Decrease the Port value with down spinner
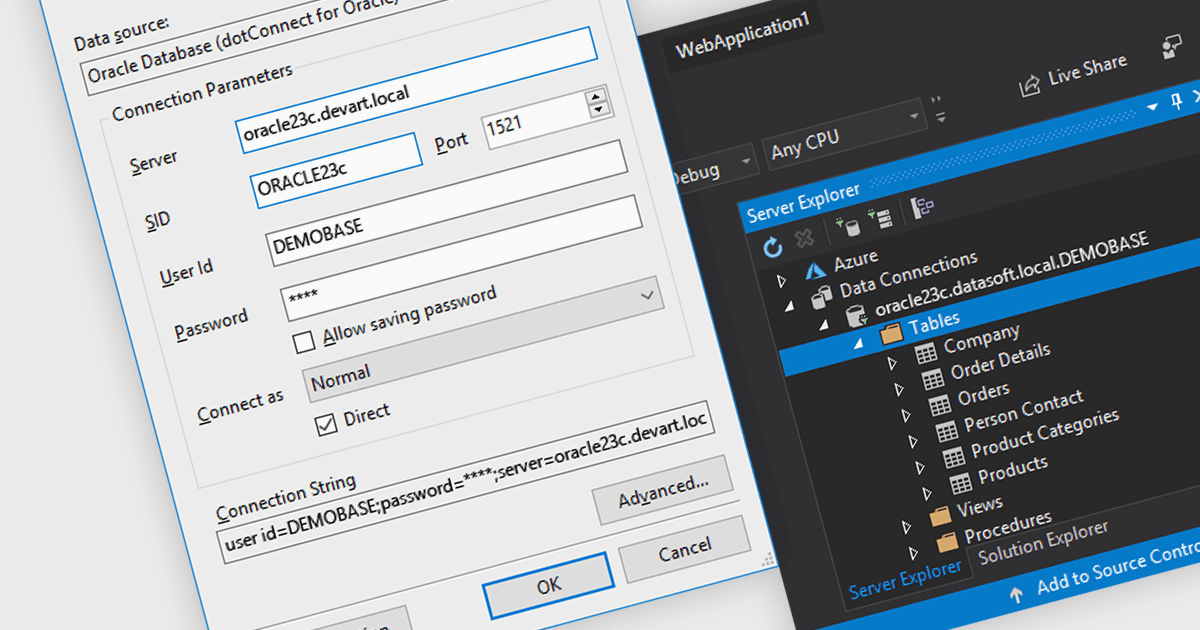 (x=599, y=109)
